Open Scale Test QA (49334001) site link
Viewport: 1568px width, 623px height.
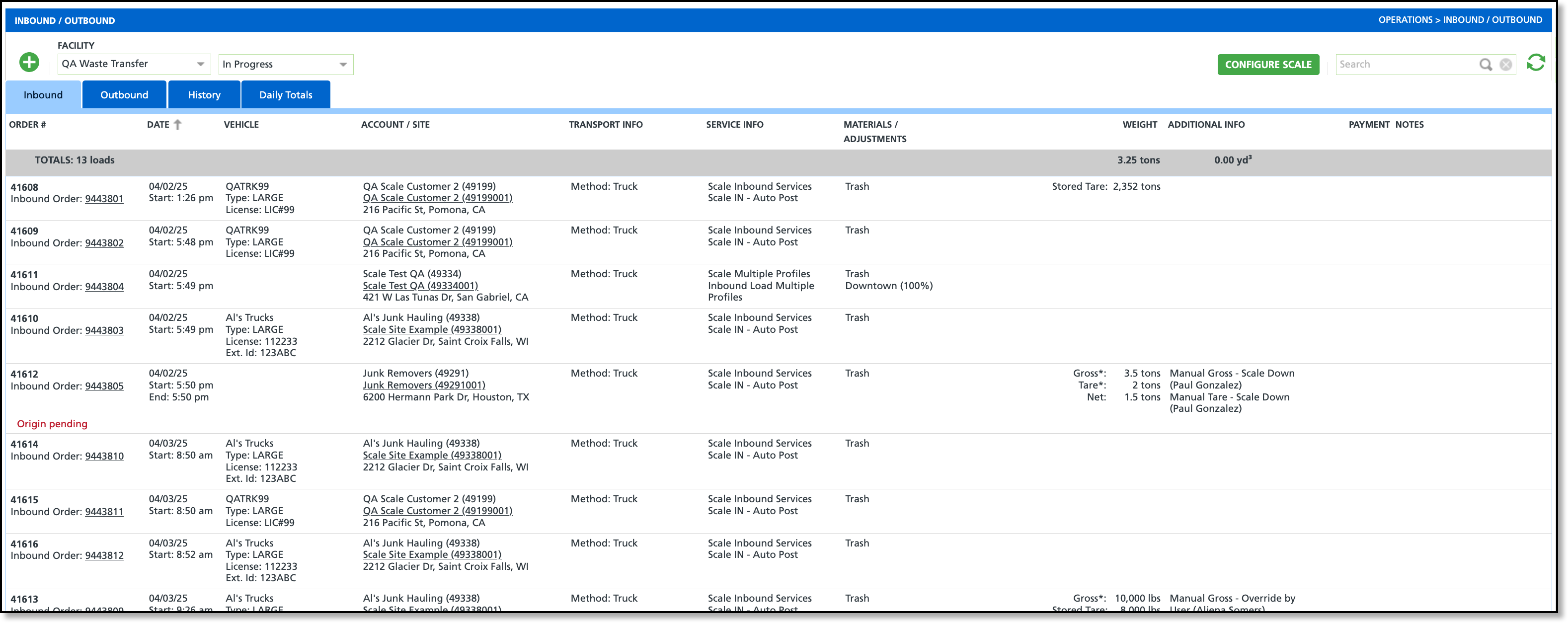tap(420, 286)
